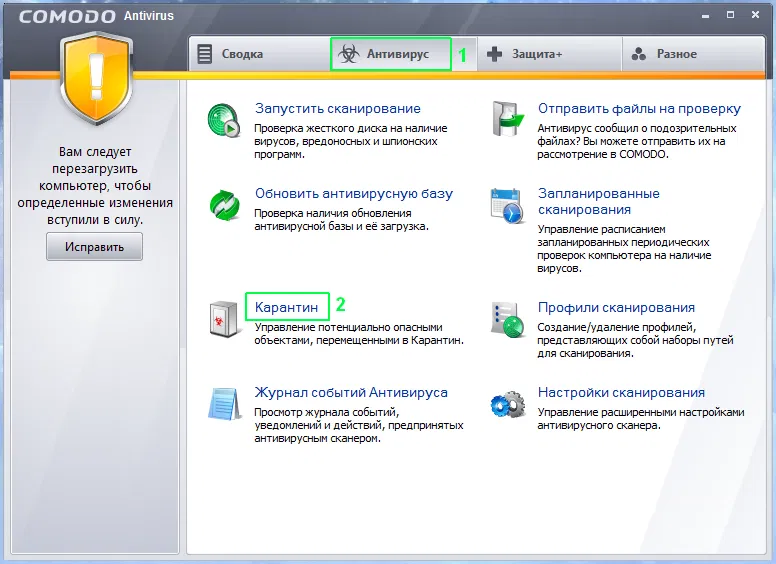Click Обновить антивирусную базу link

(x=354, y=193)
